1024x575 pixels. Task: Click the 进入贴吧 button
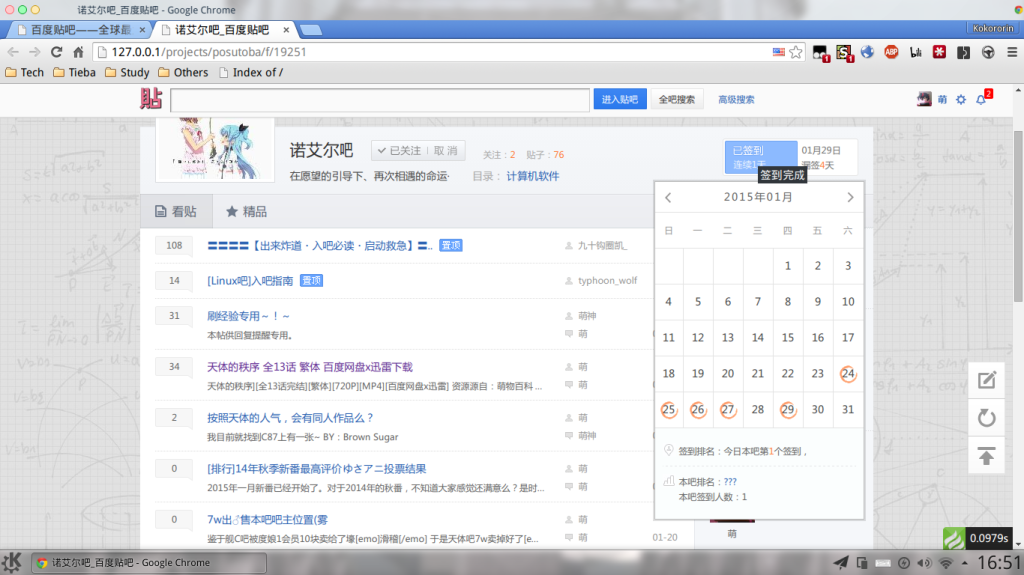(620, 99)
